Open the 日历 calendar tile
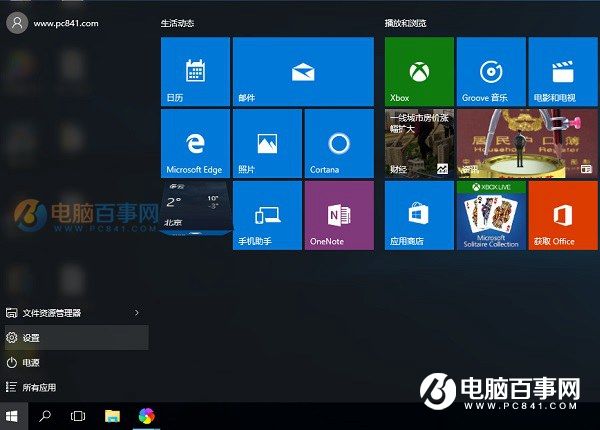 click(195, 72)
